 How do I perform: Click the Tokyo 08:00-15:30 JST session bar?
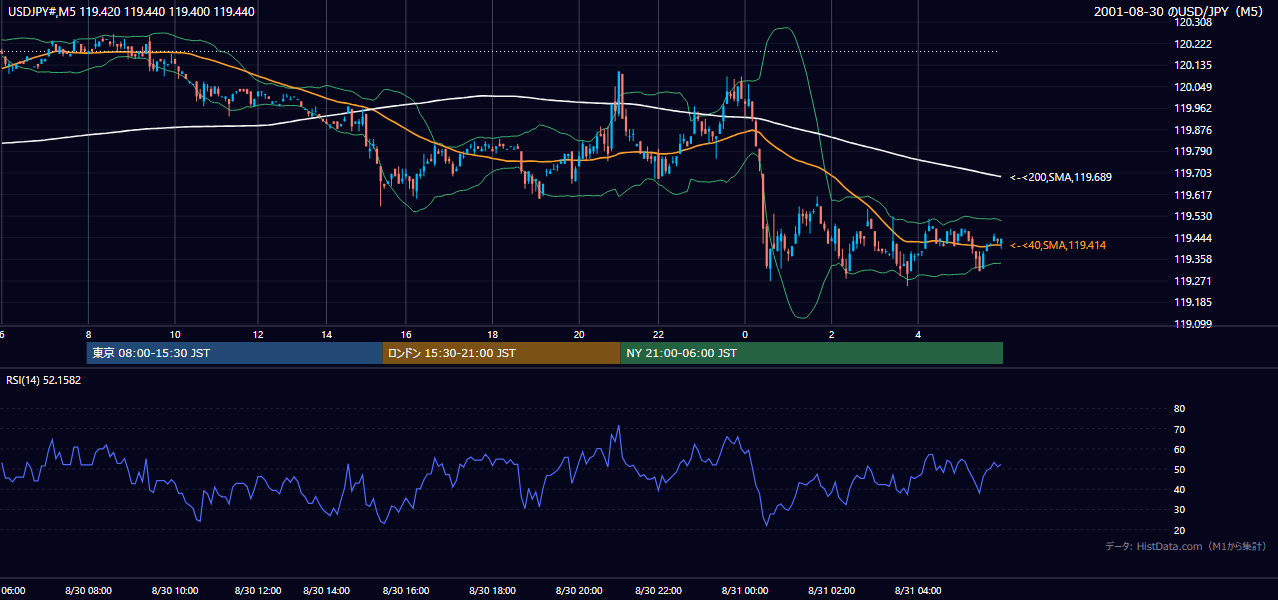234,353
